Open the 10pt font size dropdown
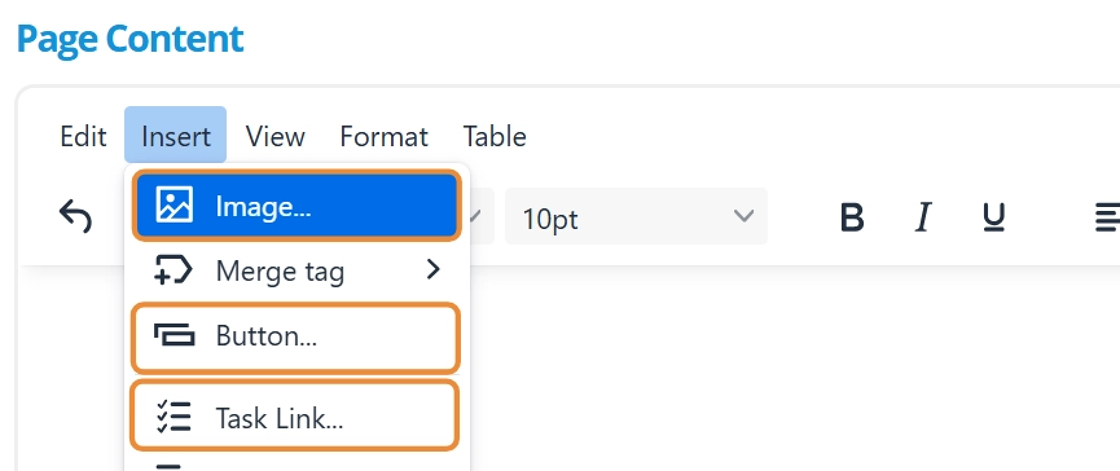The height and width of the screenshot is (471, 1120). [x=636, y=217]
